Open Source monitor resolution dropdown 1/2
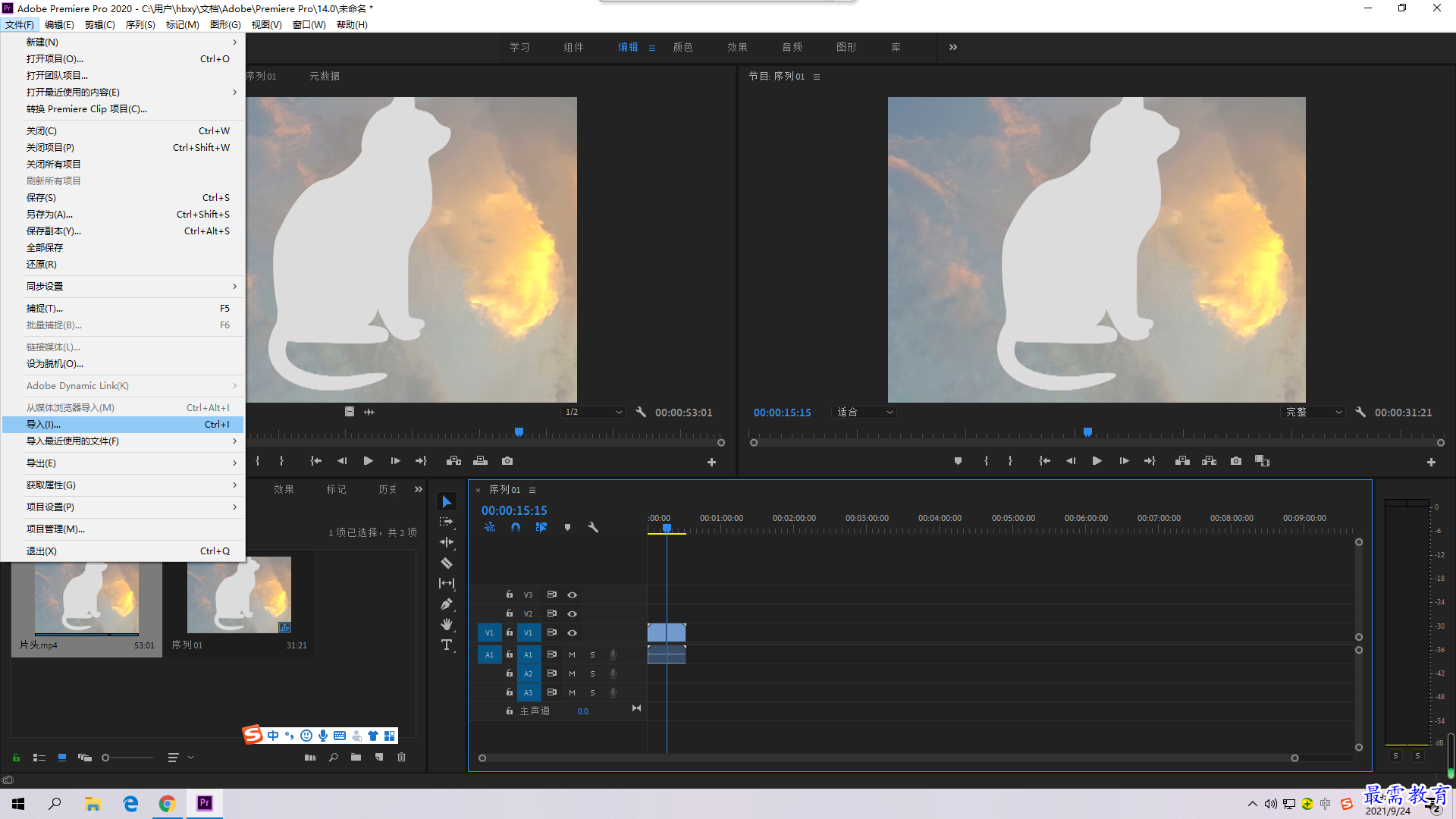Screen dimensions: 1456x819 593,413
